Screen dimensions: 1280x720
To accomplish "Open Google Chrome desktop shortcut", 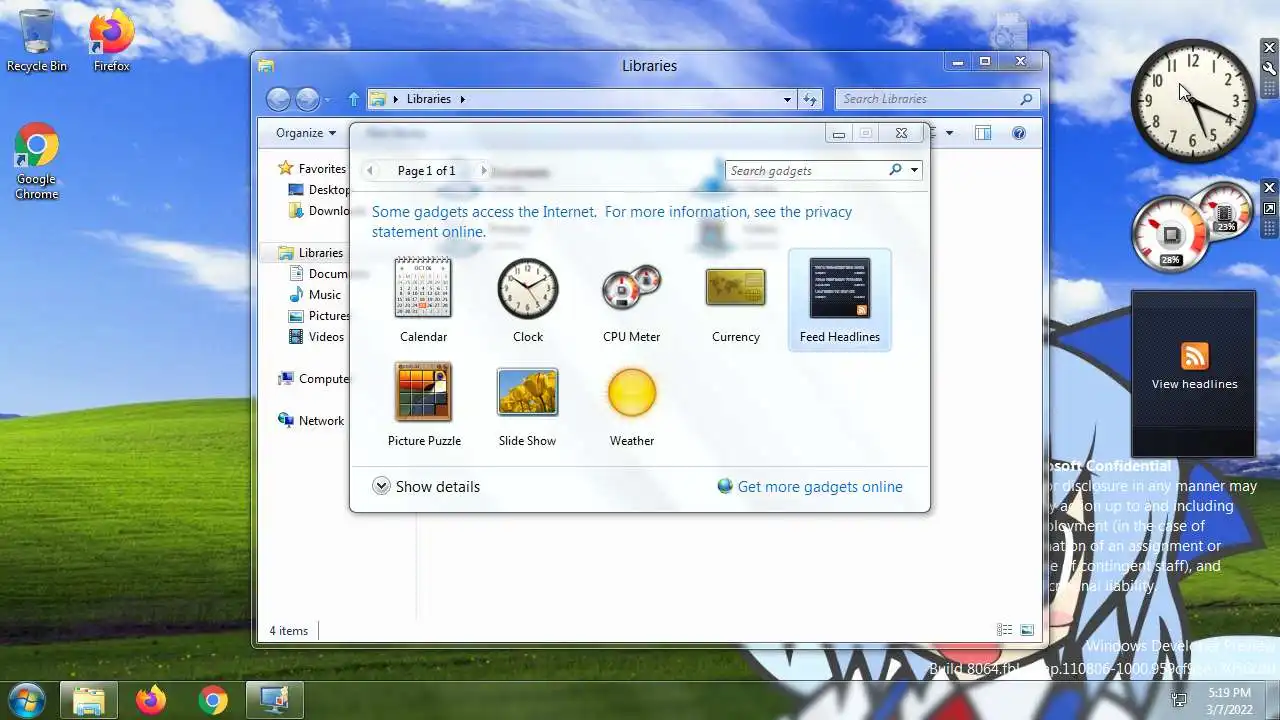I will coord(36,162).
